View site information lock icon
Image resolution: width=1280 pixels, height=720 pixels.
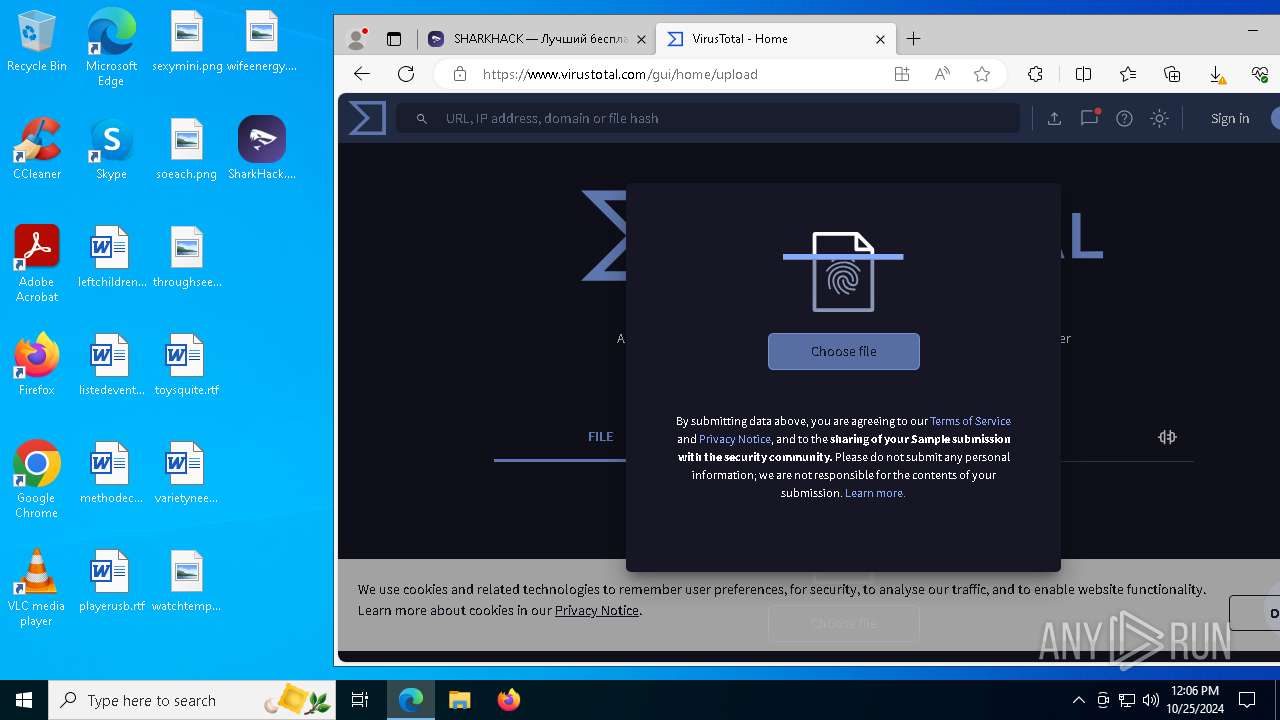(x=460, y=74)
